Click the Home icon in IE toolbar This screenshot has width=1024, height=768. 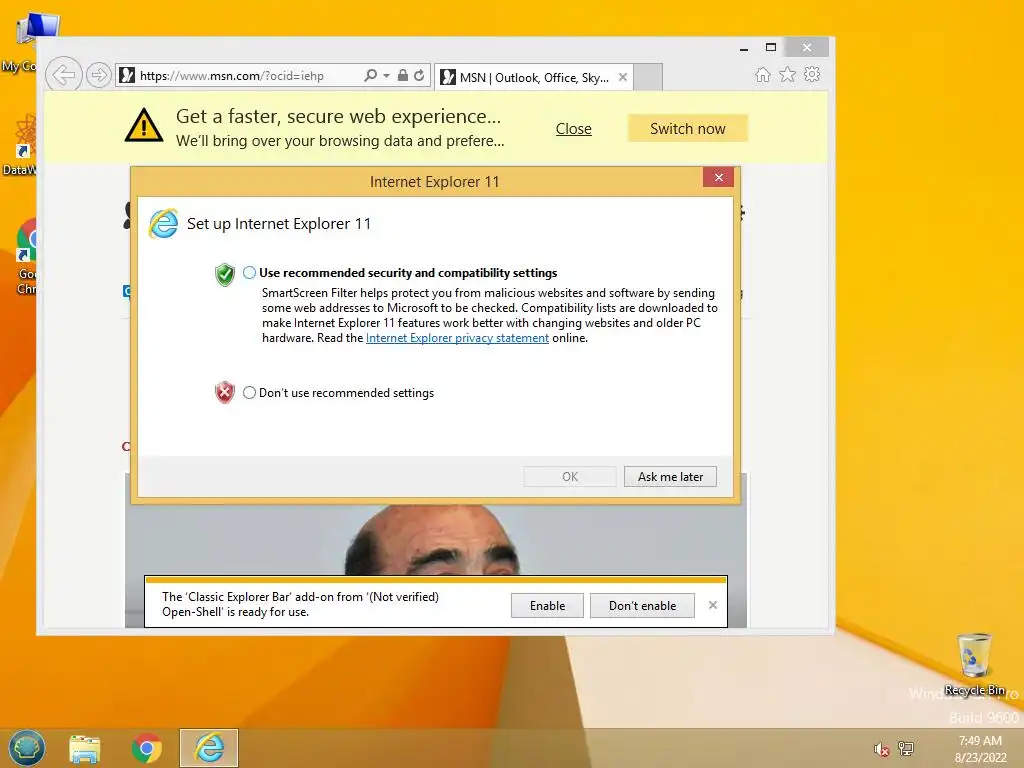point(763,74)
